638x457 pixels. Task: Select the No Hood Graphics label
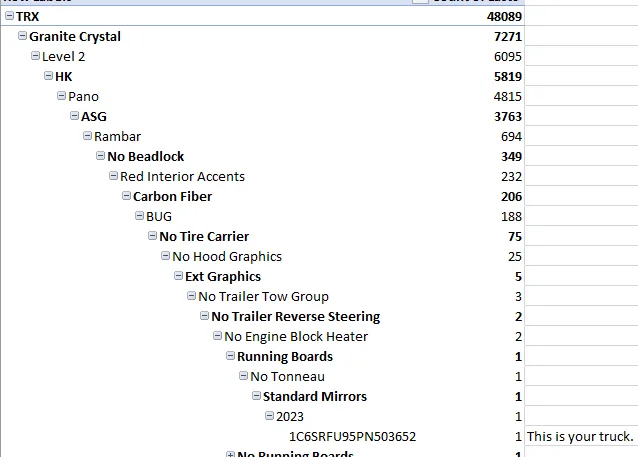click(227, 256)
